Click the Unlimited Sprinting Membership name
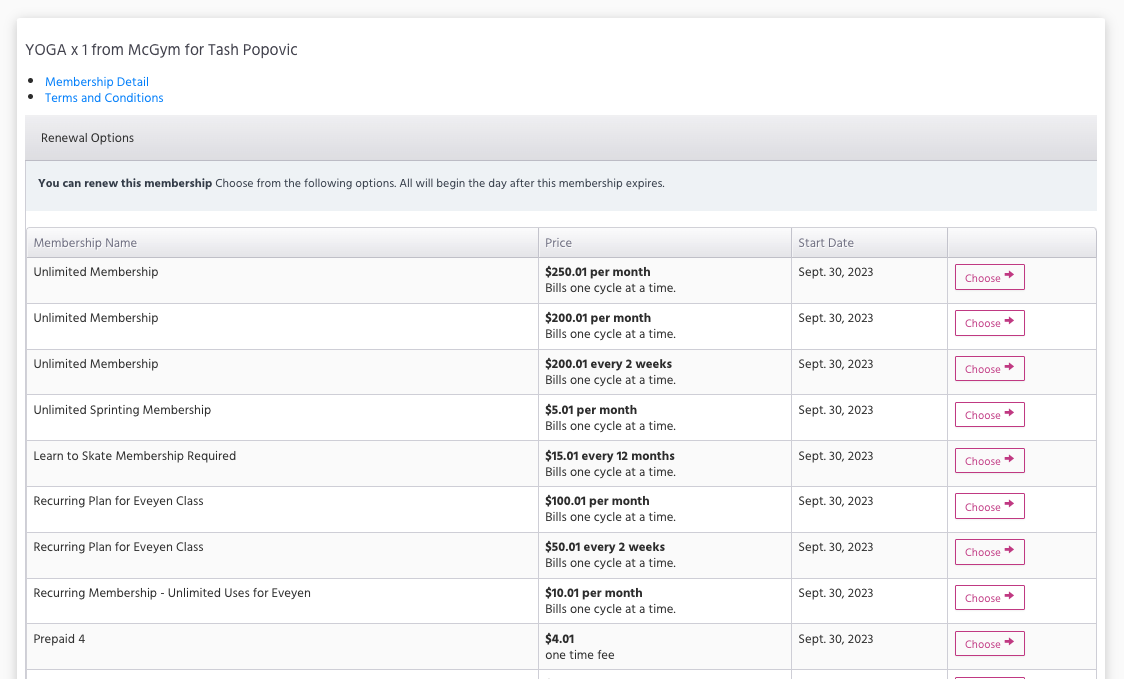 point(122,410)
